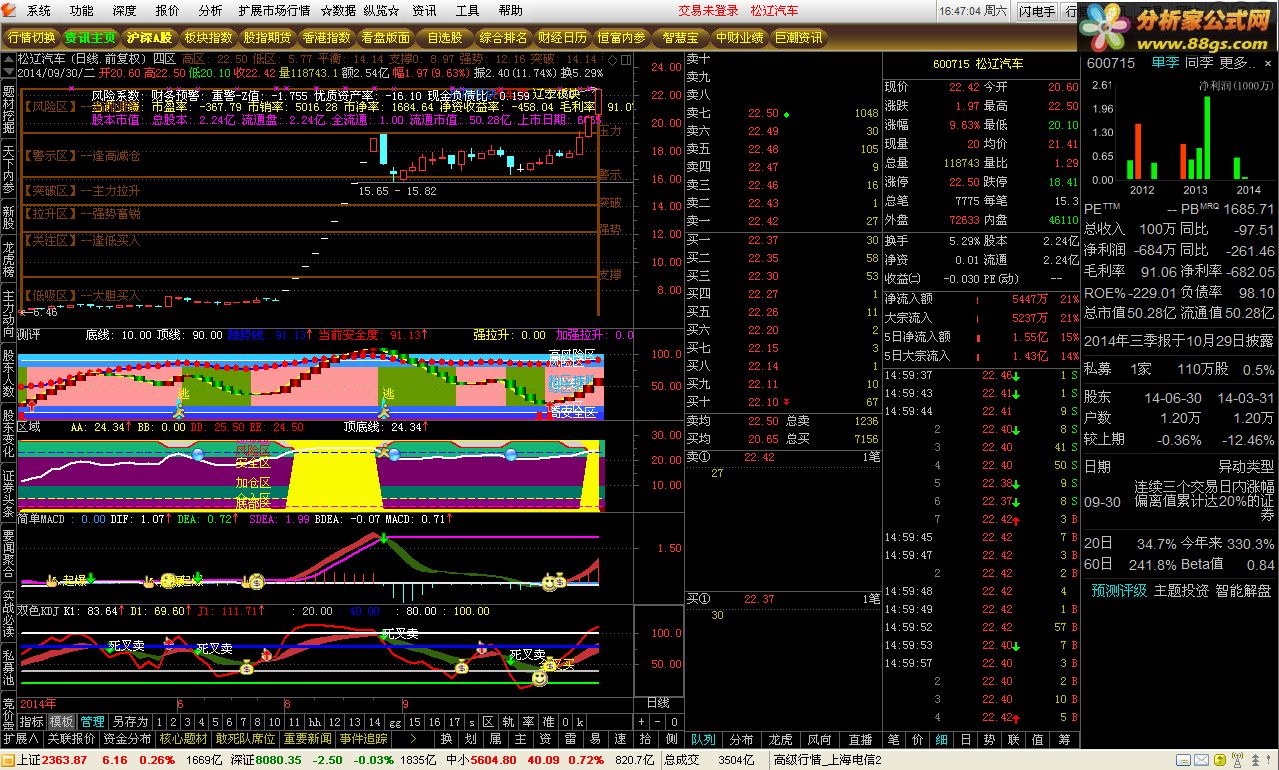The image size is (1279, 770).
Task: Switch to 指标 mode
Action: tap(31, 721)
